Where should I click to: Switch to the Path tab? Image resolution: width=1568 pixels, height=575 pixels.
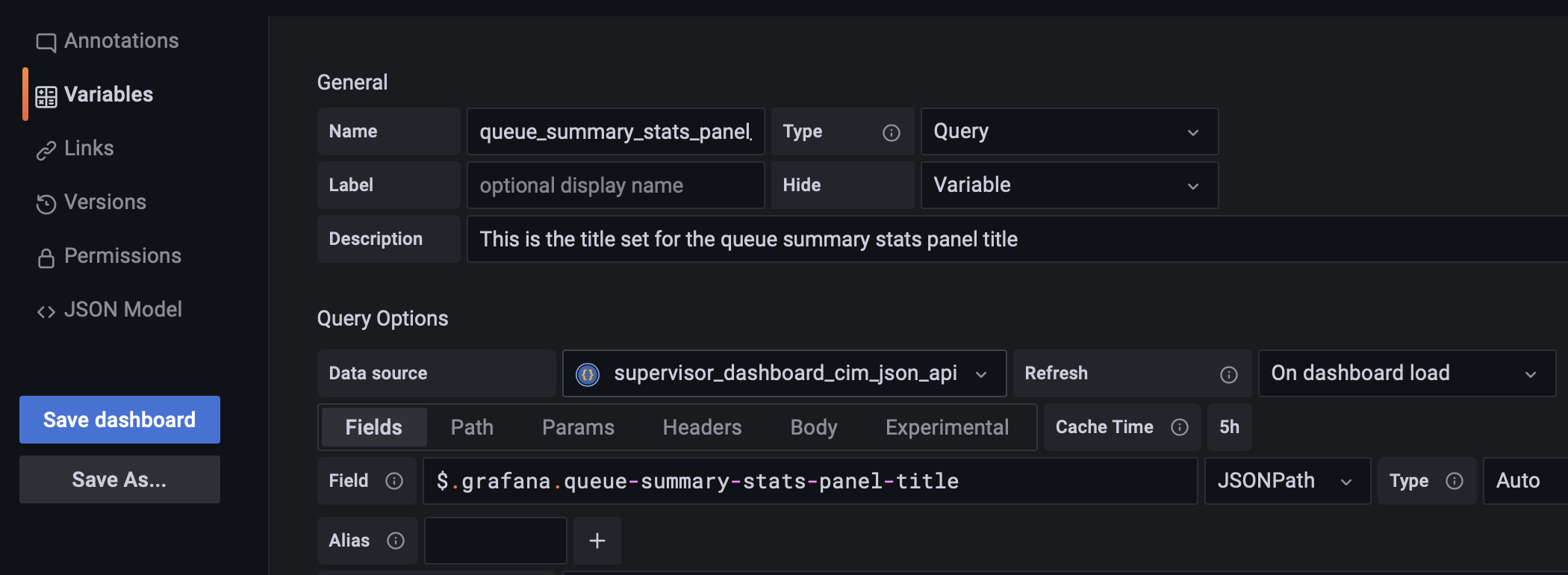tap(472, 427)
